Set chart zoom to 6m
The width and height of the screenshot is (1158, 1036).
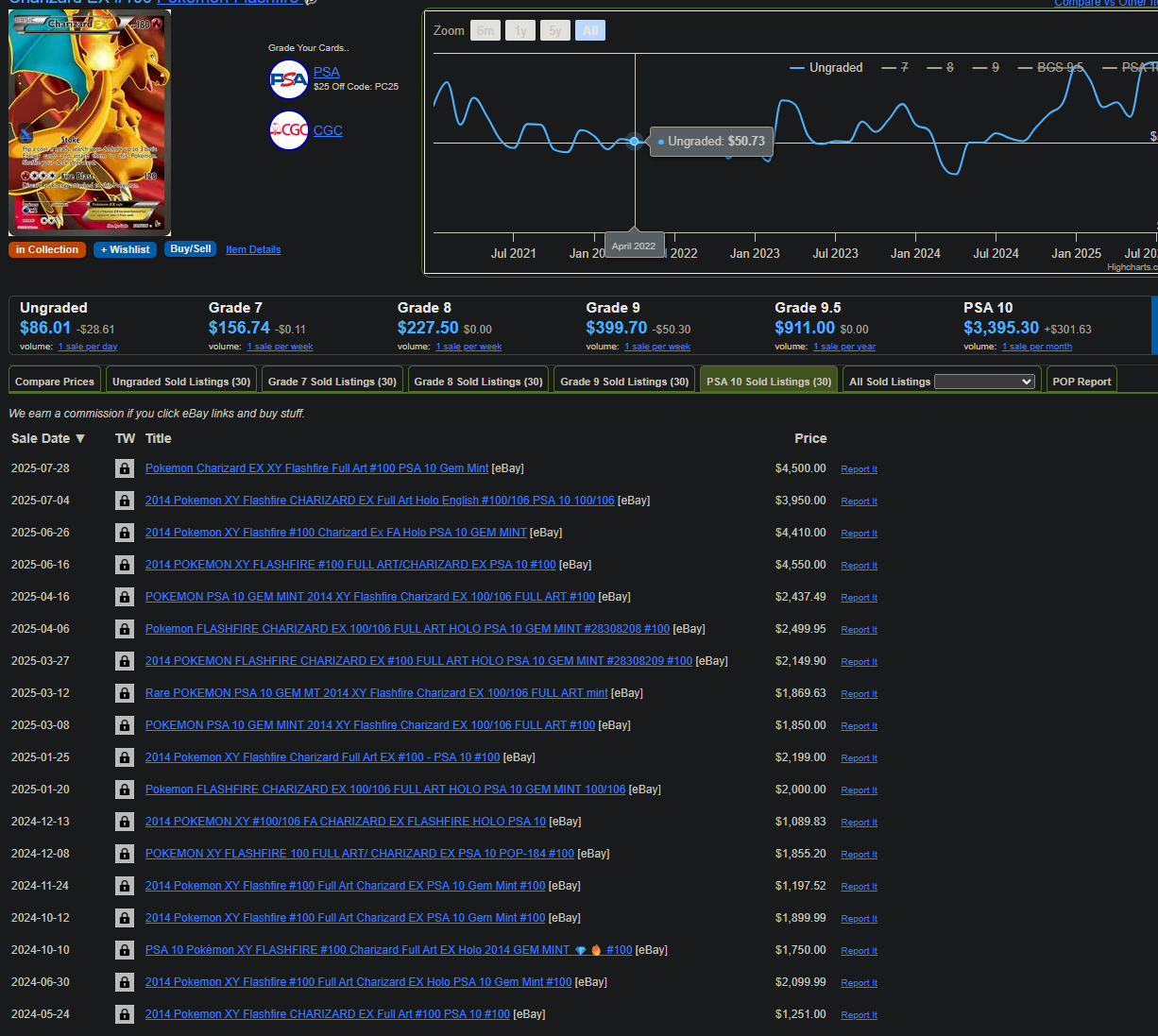(x=485, y=31)
